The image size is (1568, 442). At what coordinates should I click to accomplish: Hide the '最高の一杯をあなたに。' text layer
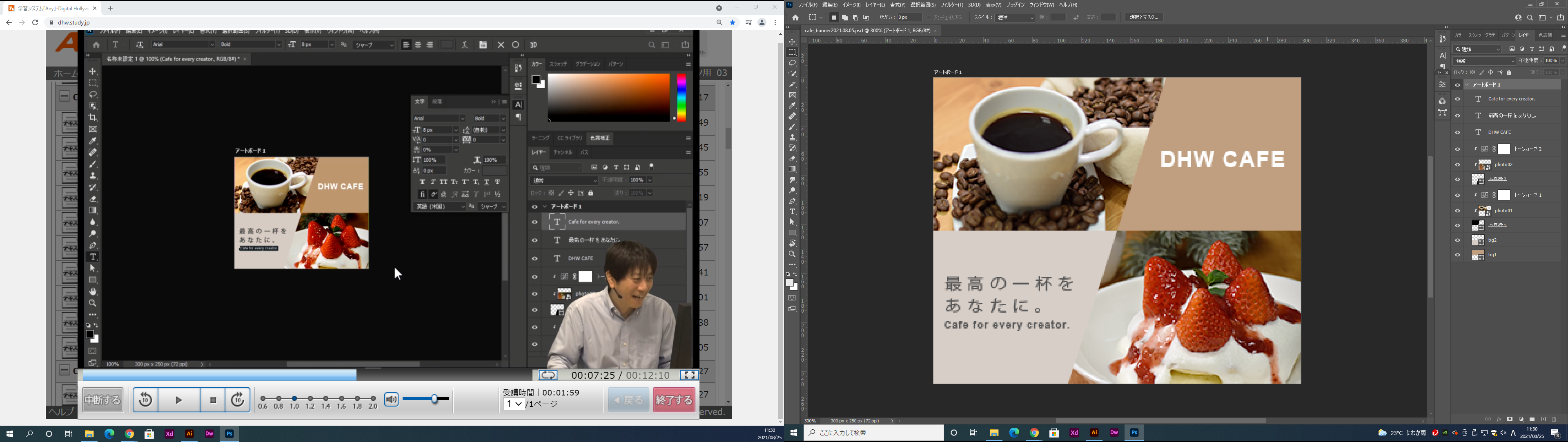pos(1457,115)
